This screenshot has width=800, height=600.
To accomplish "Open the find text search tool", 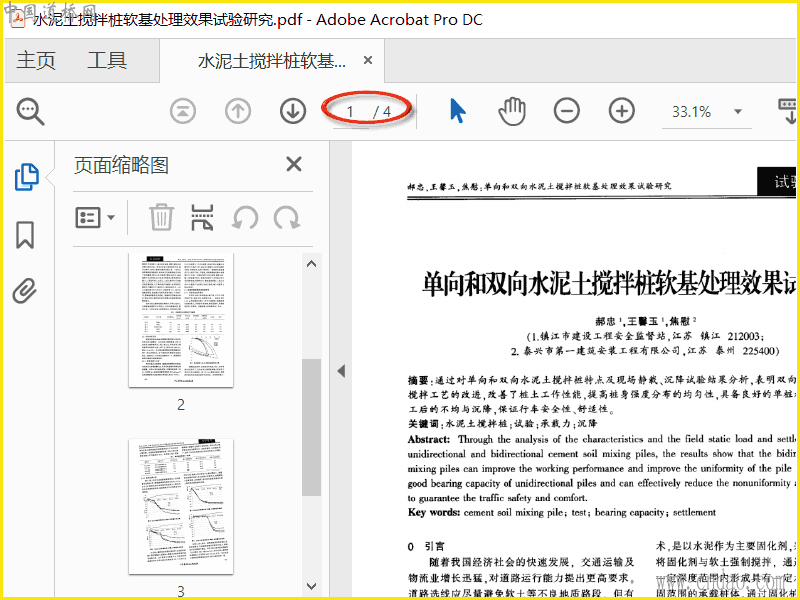I will (x=31, y=112).
